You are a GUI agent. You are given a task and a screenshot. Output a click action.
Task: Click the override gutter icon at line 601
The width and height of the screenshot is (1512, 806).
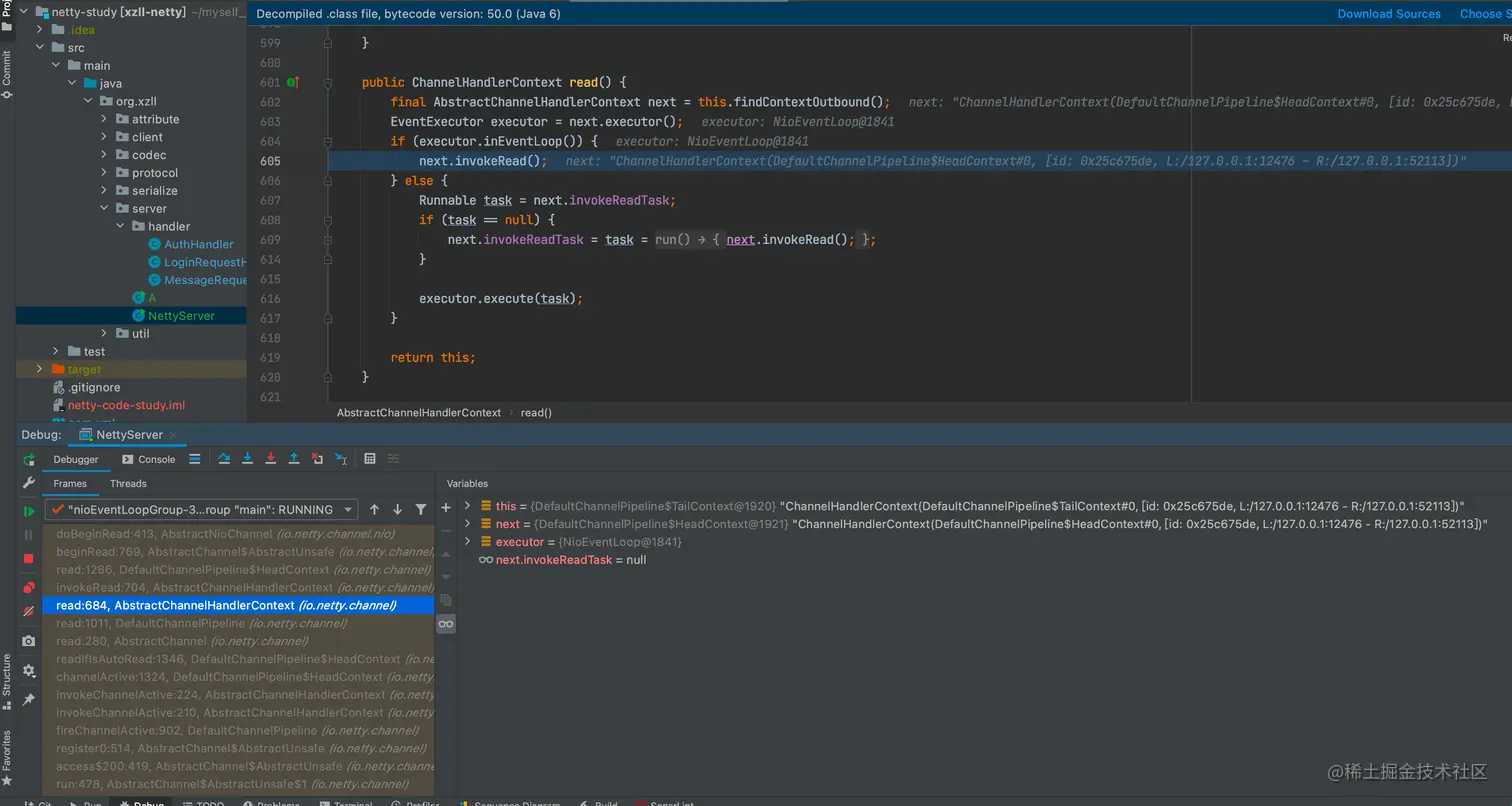293,82
